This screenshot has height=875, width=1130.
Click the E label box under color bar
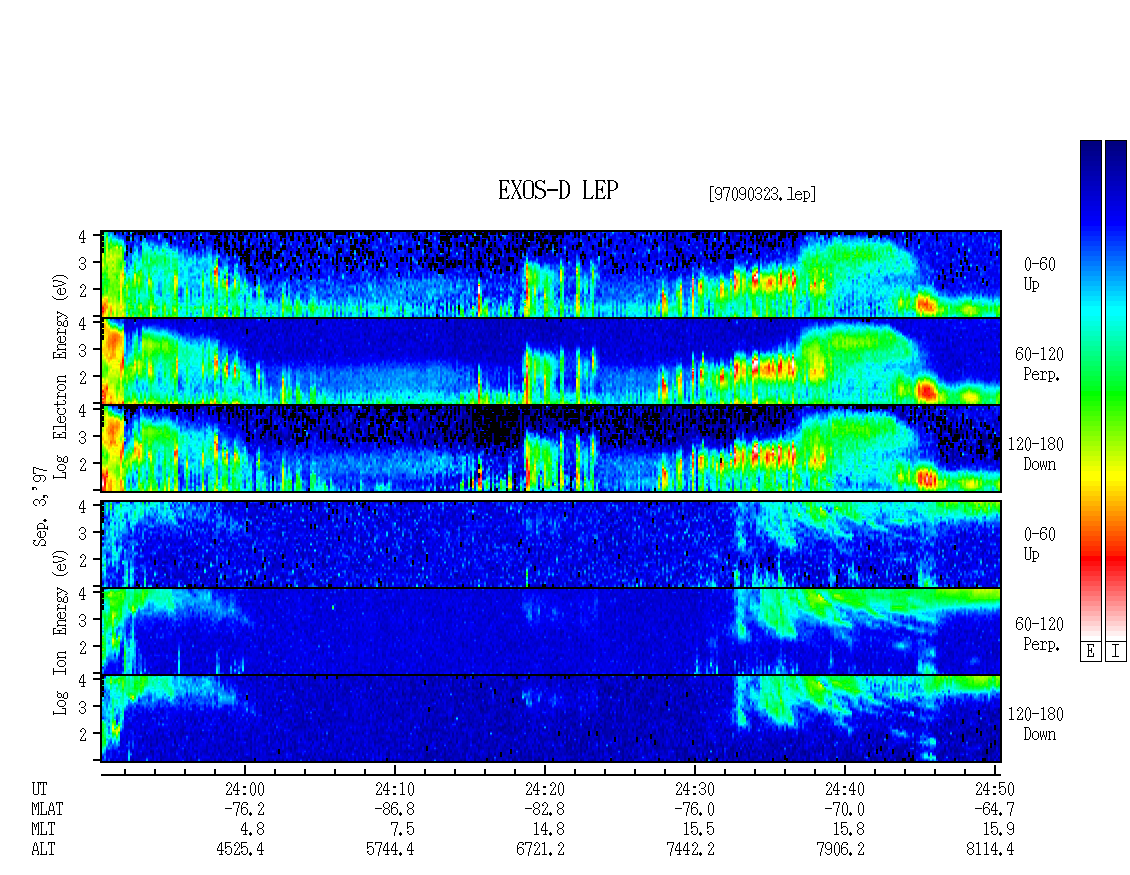coord(1090,652)
